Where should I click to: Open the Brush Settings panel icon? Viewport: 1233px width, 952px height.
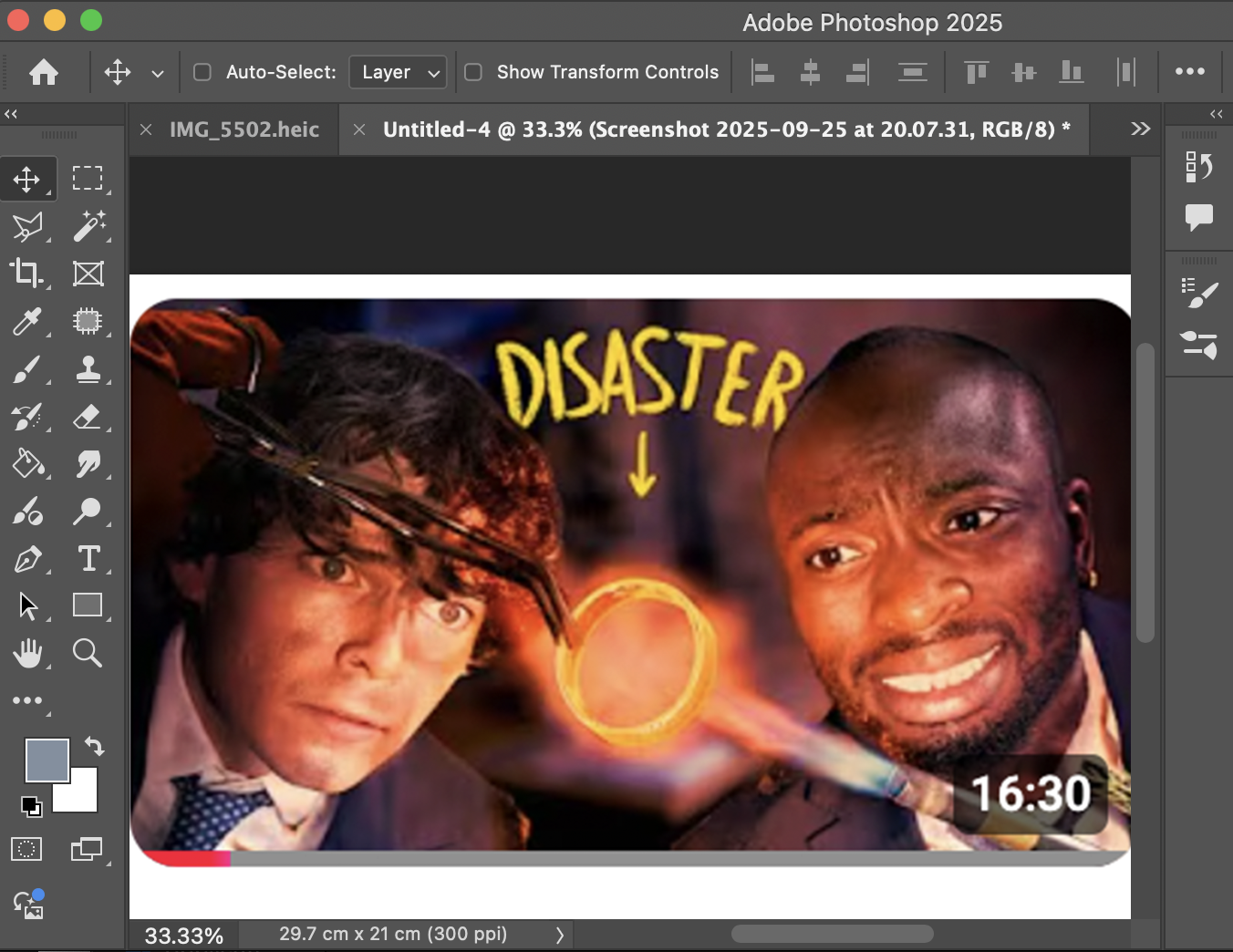click(1198, 293)
